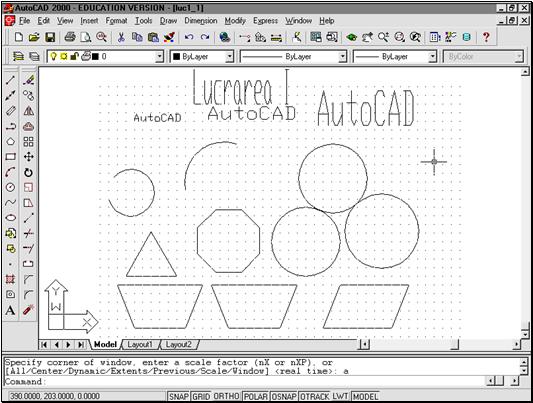This screenshot has width=533, height=403.
Task: Expand the ByLayer lineweight dropdown
Action: 432,57
